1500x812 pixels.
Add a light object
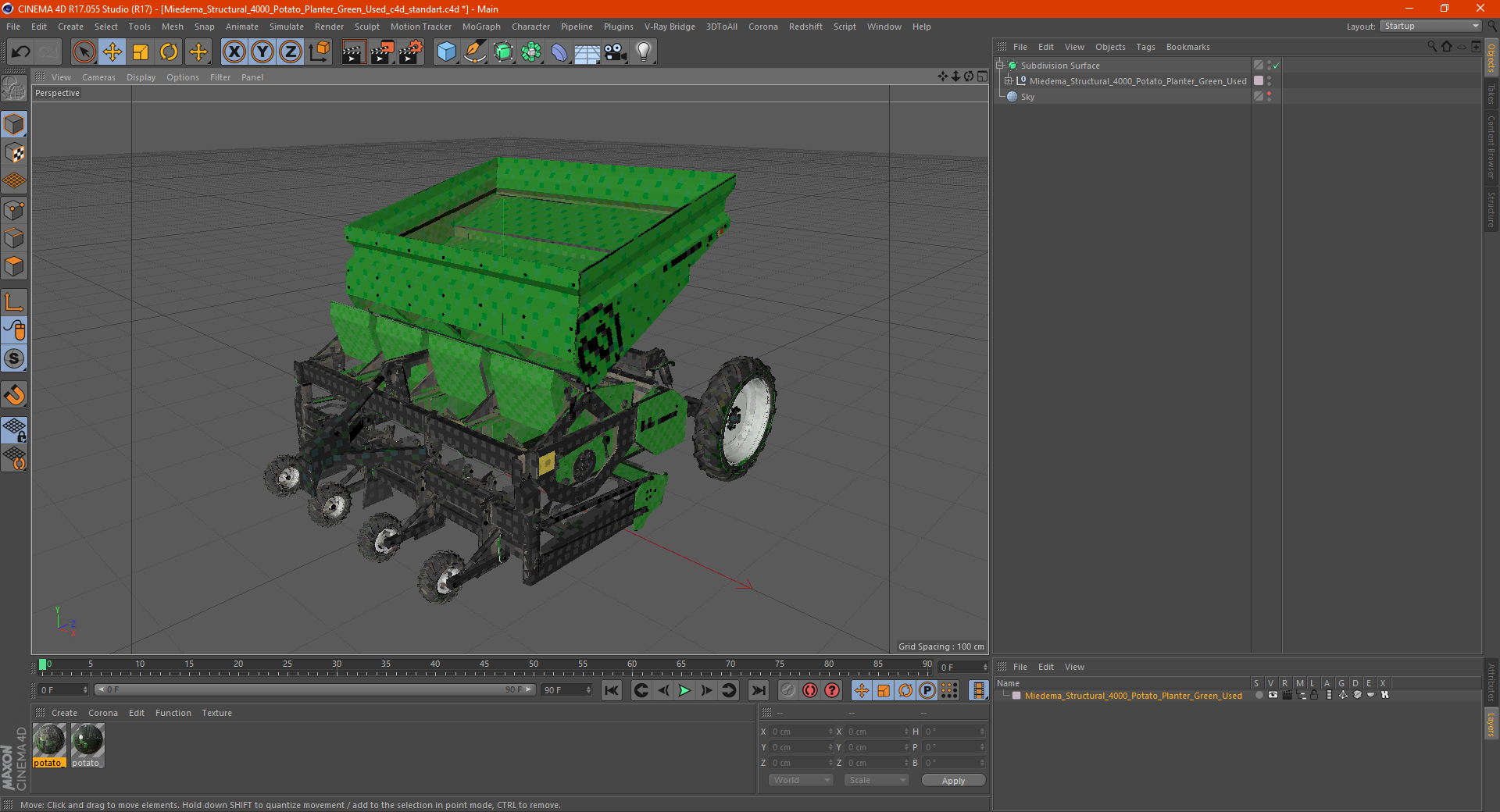644,52
